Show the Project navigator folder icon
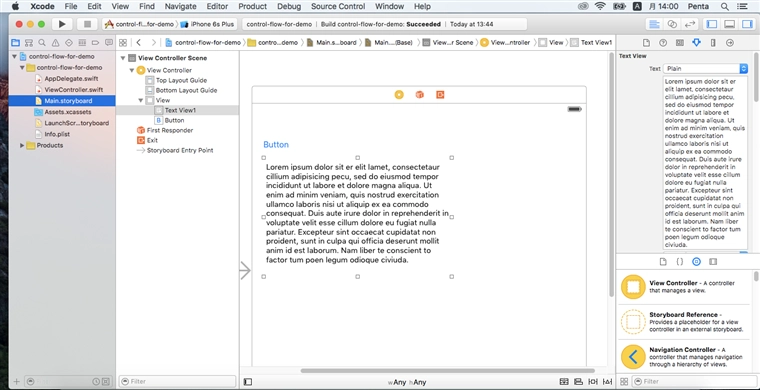This screenshot has height=390, width=760. pos(16,43)
